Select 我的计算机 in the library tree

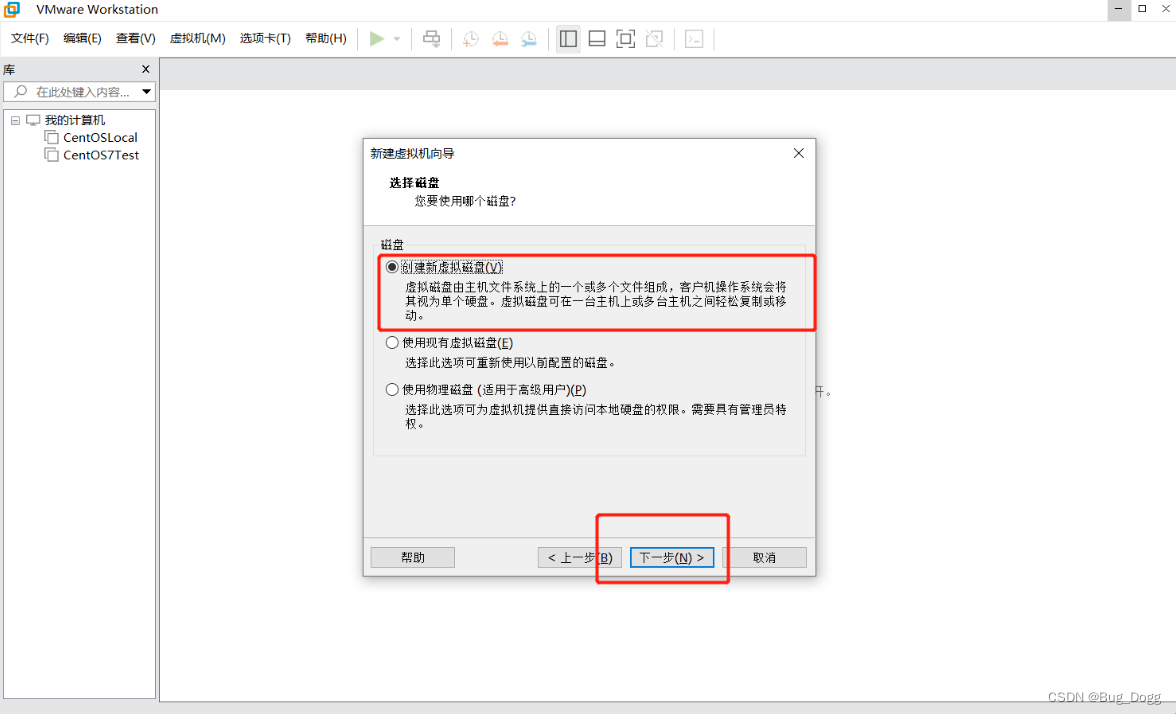[x=74, y=120]
